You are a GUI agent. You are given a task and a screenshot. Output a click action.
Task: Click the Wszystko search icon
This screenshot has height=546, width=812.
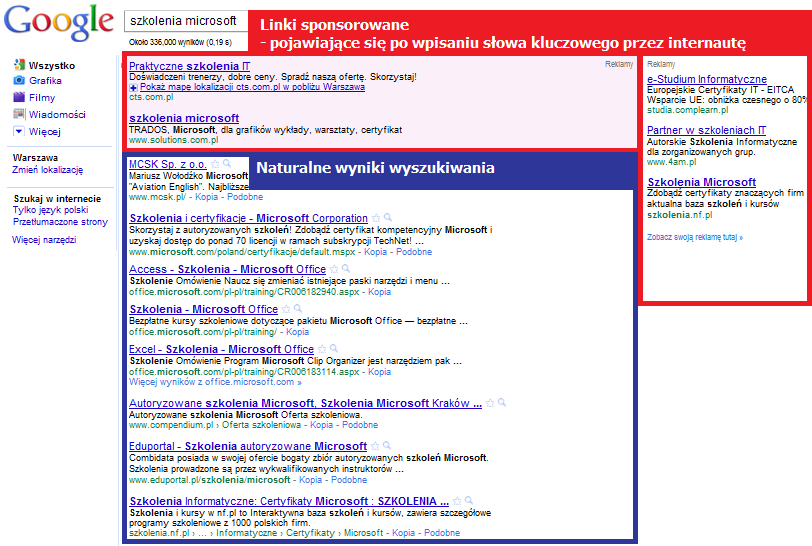[19, 65]
